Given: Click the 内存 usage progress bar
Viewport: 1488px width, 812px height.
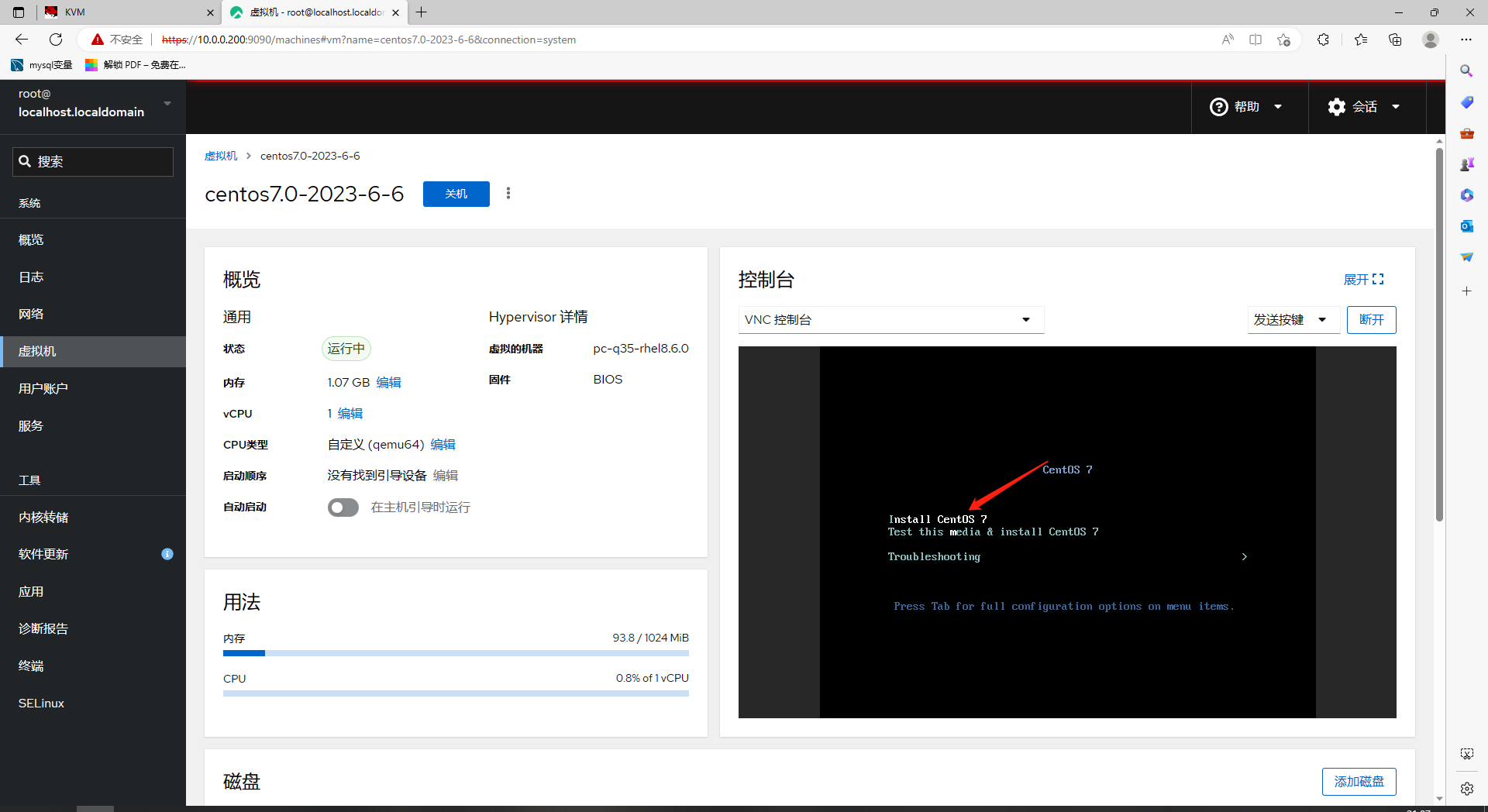Looking at the screenshot, I should [456, 653].
